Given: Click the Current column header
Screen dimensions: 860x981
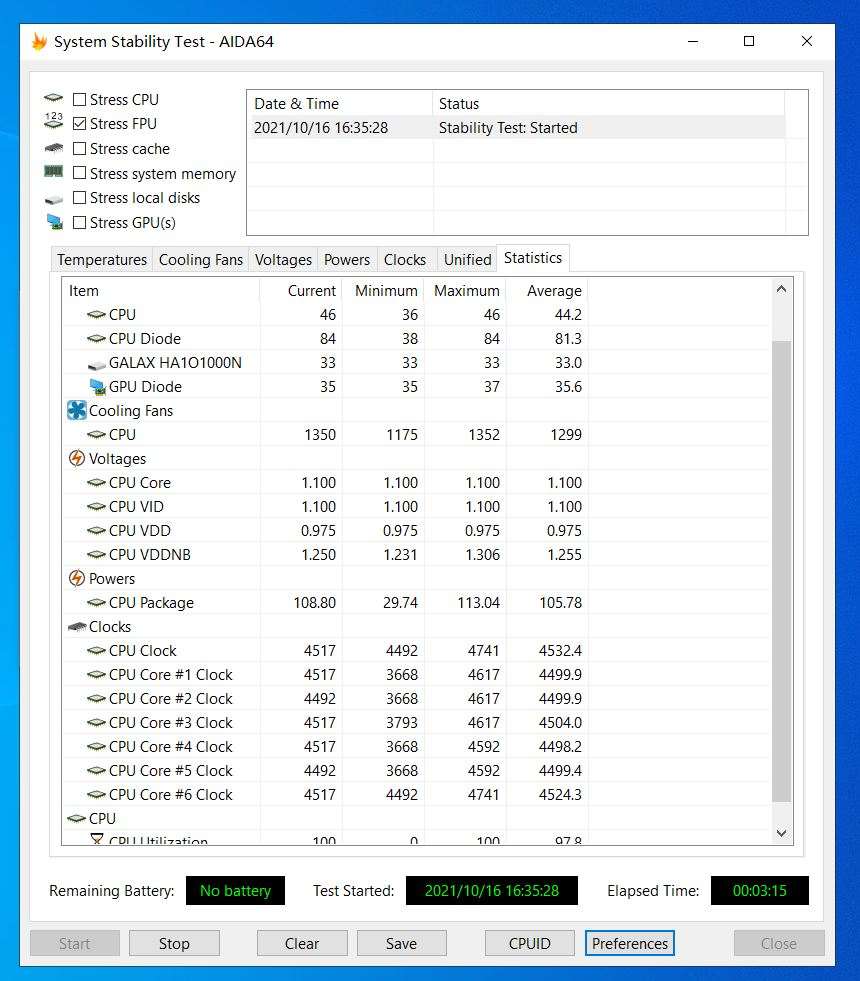Looking at the screenshot, I should click(301, 291).
